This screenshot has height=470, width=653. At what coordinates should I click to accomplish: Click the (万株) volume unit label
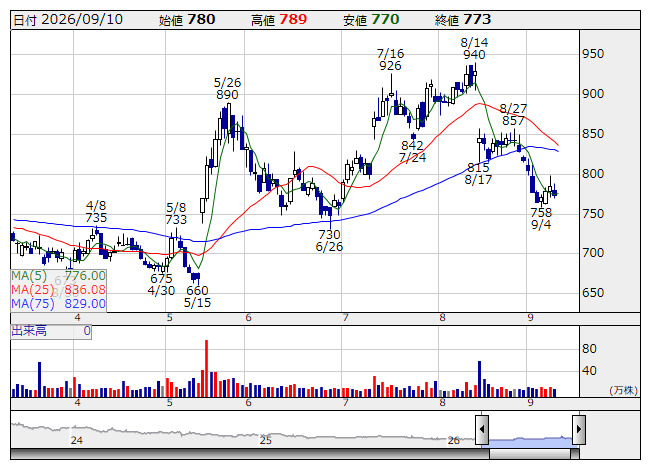click(623, 390)
